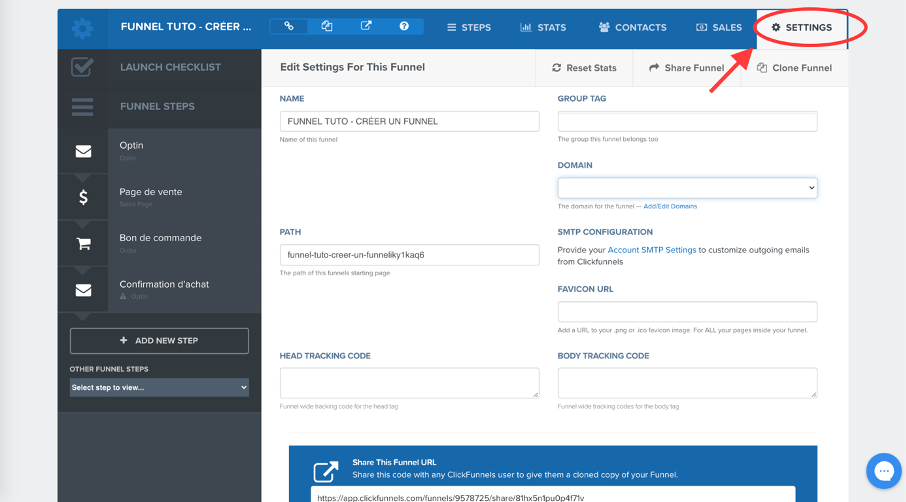Click the Funnel Steps hamburger icon
The width and height of the screenshot is (906, 502).
pos(82,107)
